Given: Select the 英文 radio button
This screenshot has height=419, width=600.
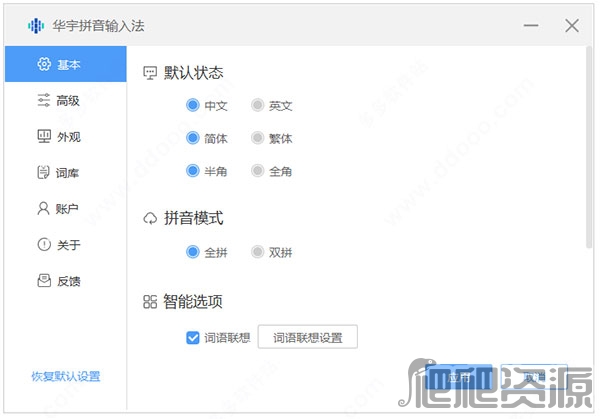Looking at the screenshot, I should (x=258, y=105).
